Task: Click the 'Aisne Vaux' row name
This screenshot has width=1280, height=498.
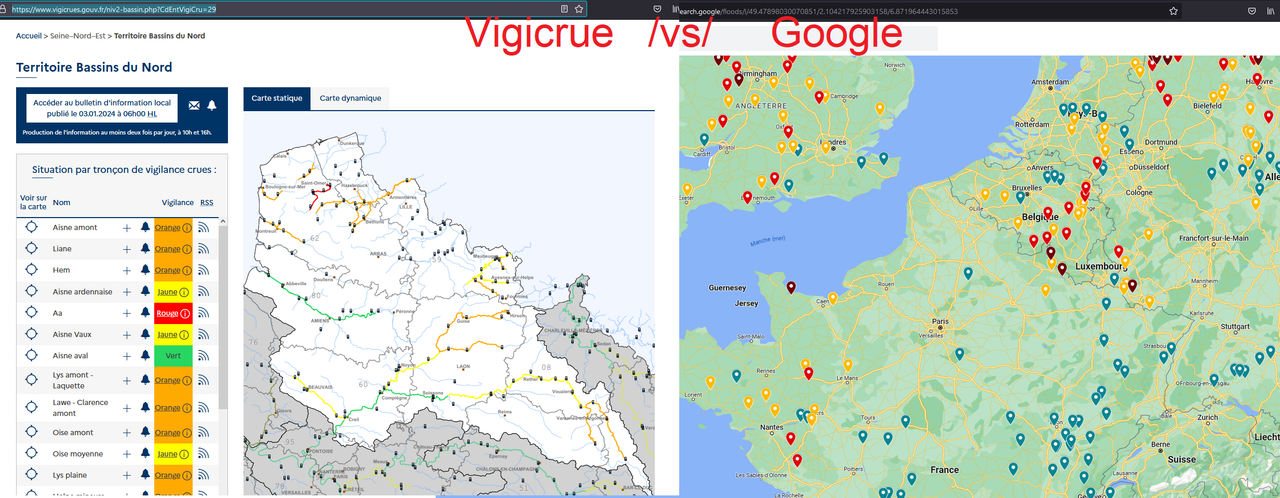Action: [x=73, y=335]
